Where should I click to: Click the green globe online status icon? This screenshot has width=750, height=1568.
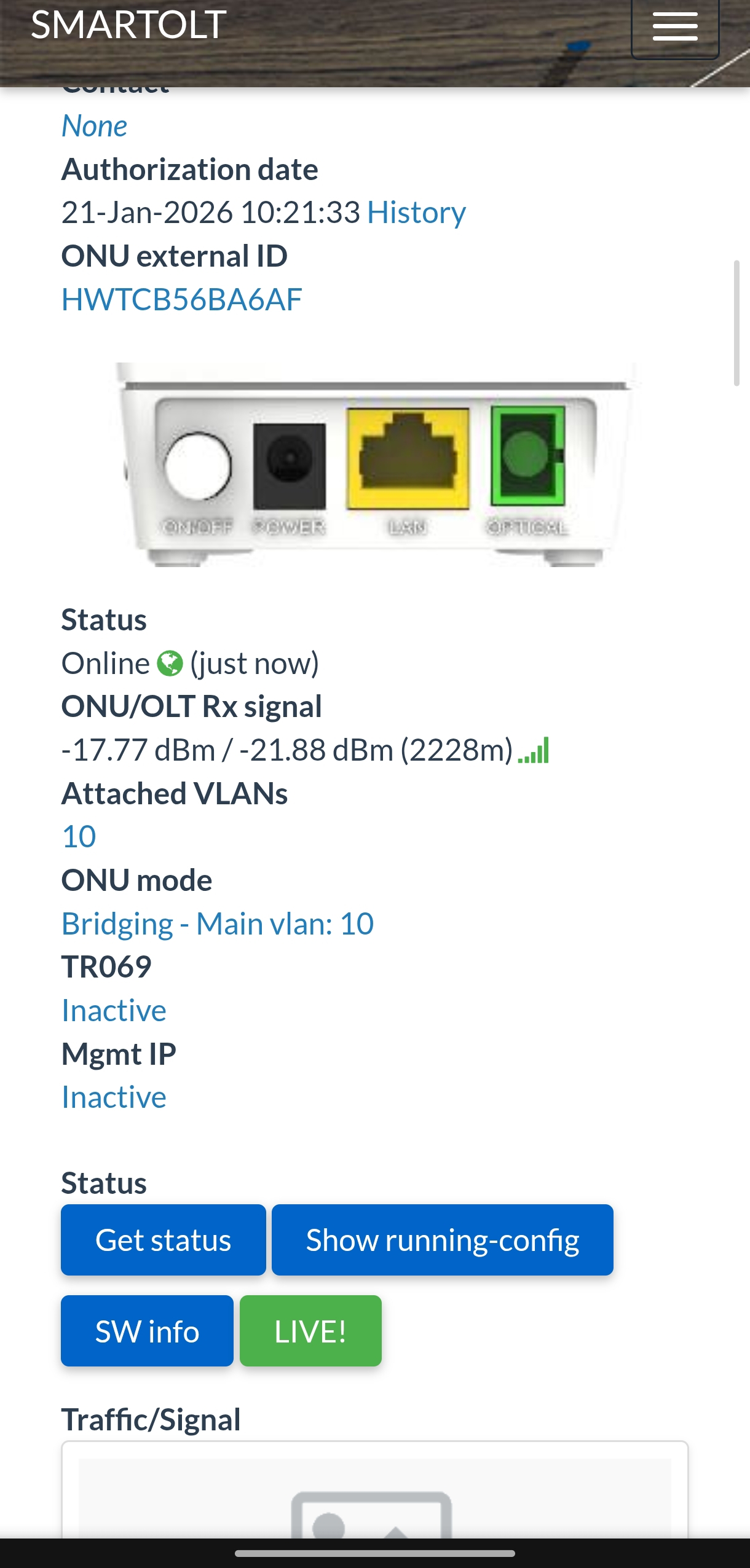click(x=170, y=664)
